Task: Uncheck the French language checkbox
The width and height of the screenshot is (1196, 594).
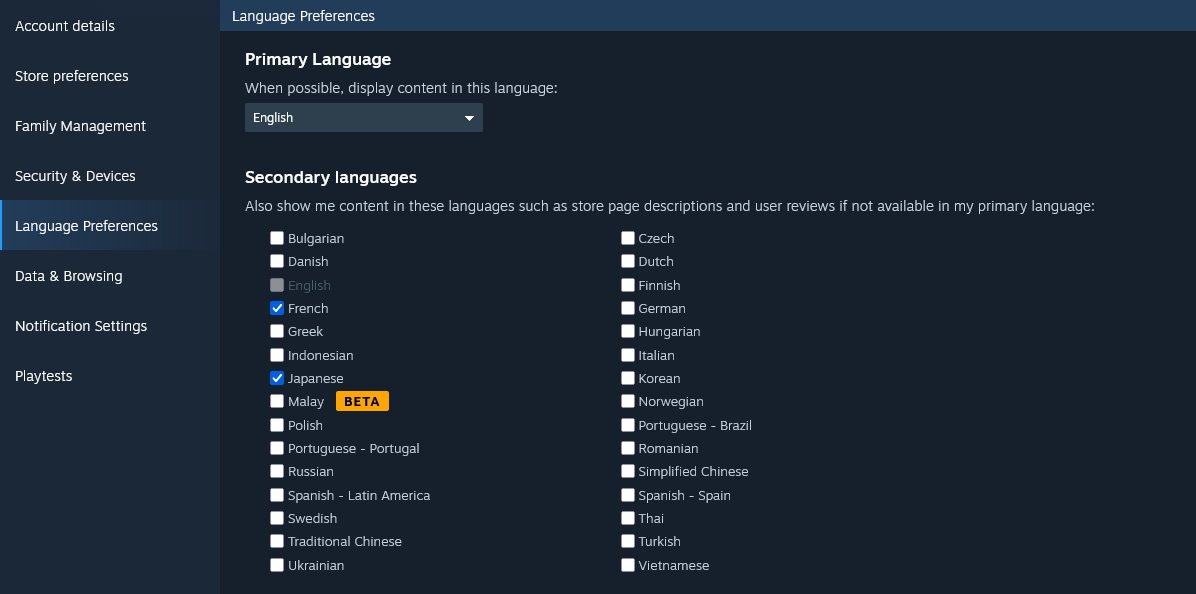Action: point(277,308)
